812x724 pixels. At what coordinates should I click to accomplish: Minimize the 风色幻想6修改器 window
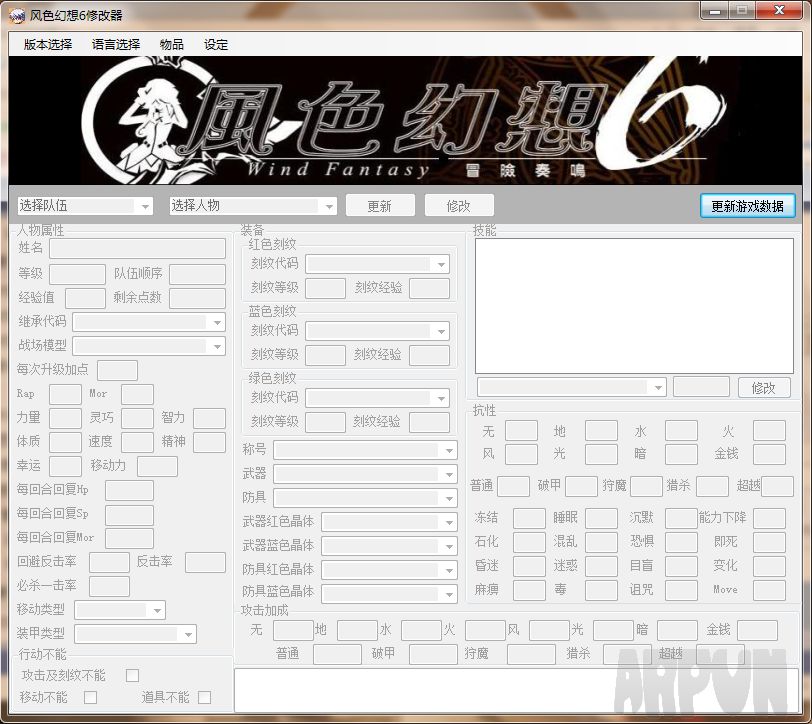click(715, 11)
